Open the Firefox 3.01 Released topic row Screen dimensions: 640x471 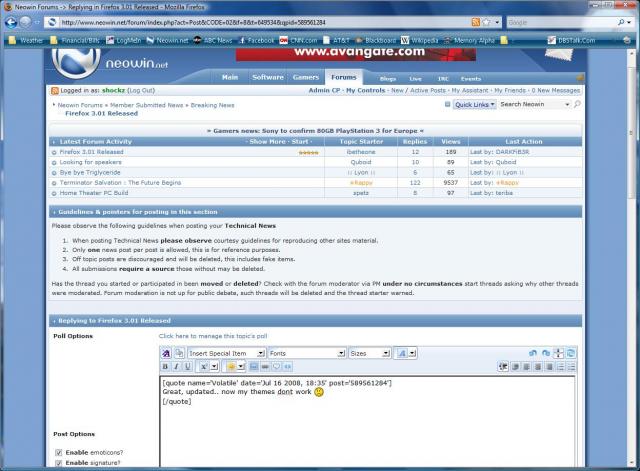tap(91, 152)
